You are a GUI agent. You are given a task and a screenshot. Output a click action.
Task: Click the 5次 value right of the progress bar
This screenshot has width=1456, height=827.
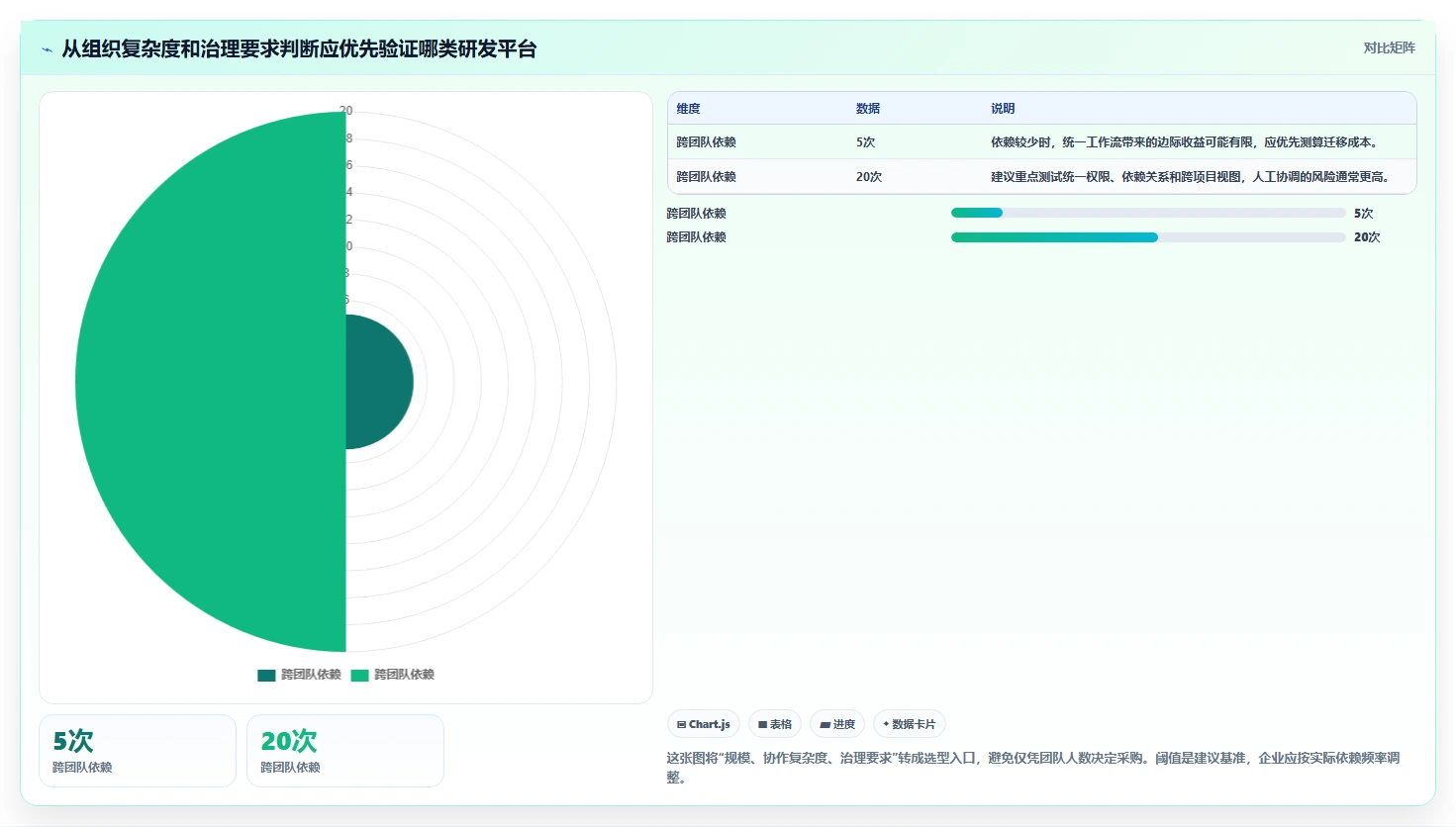click(x=1364, y=214)
